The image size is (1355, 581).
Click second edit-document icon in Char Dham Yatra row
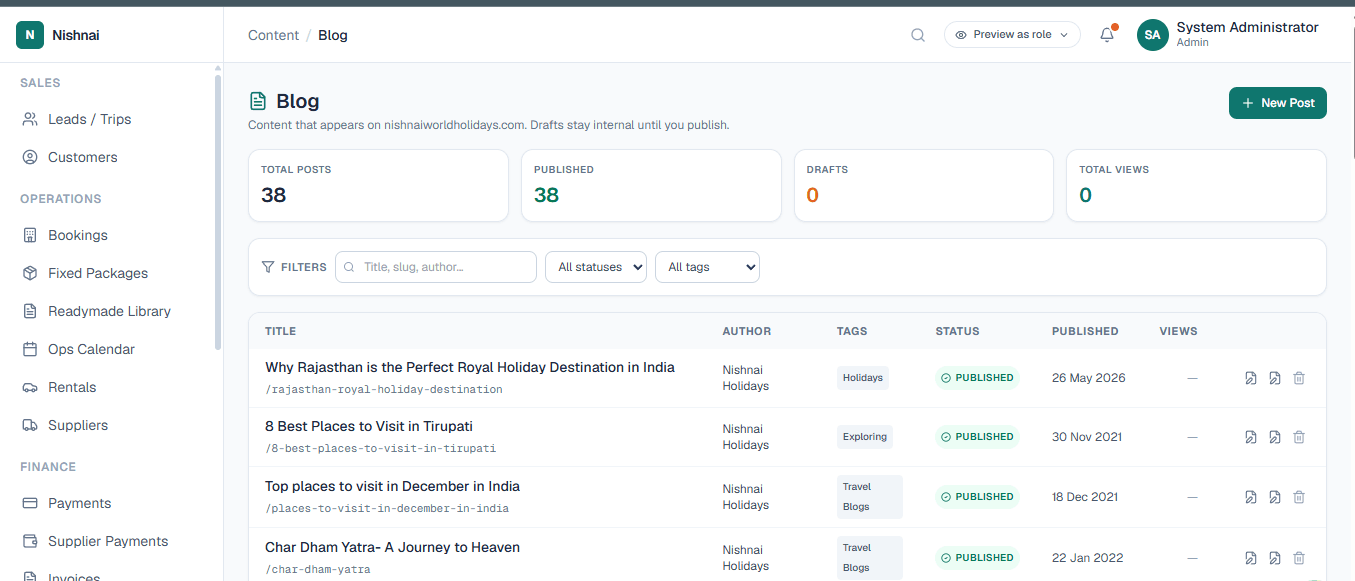[1275, 558]
